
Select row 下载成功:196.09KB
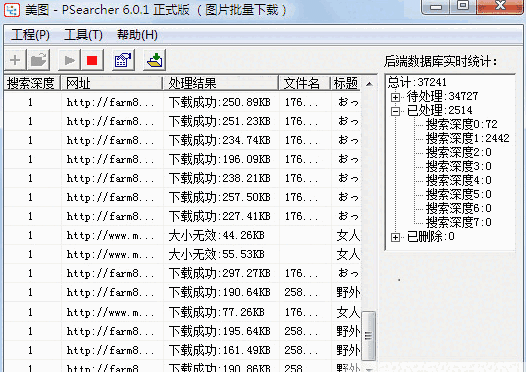pyautogui.click(x=183, y=159)
